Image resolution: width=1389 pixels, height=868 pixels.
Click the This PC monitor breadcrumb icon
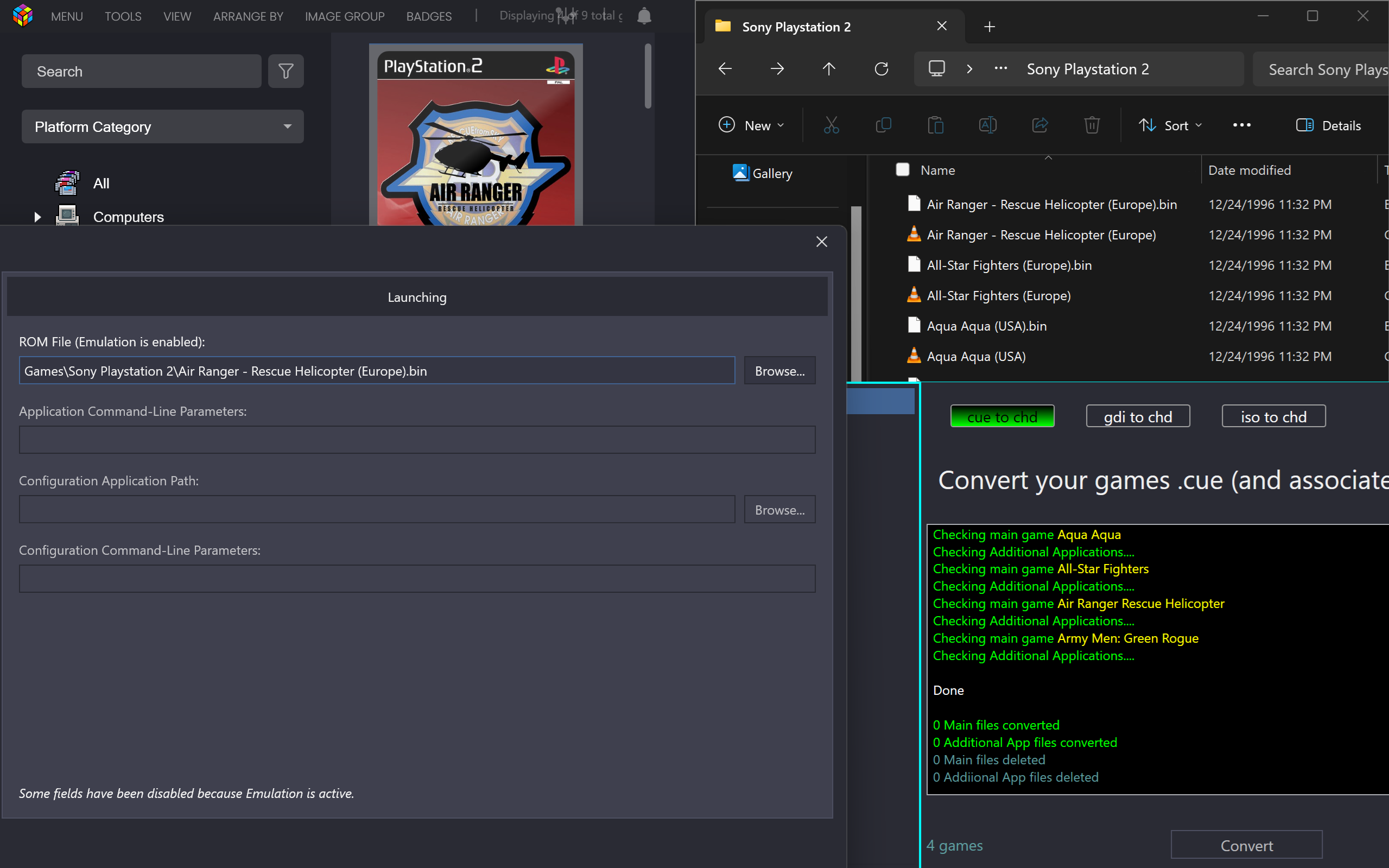936,69
